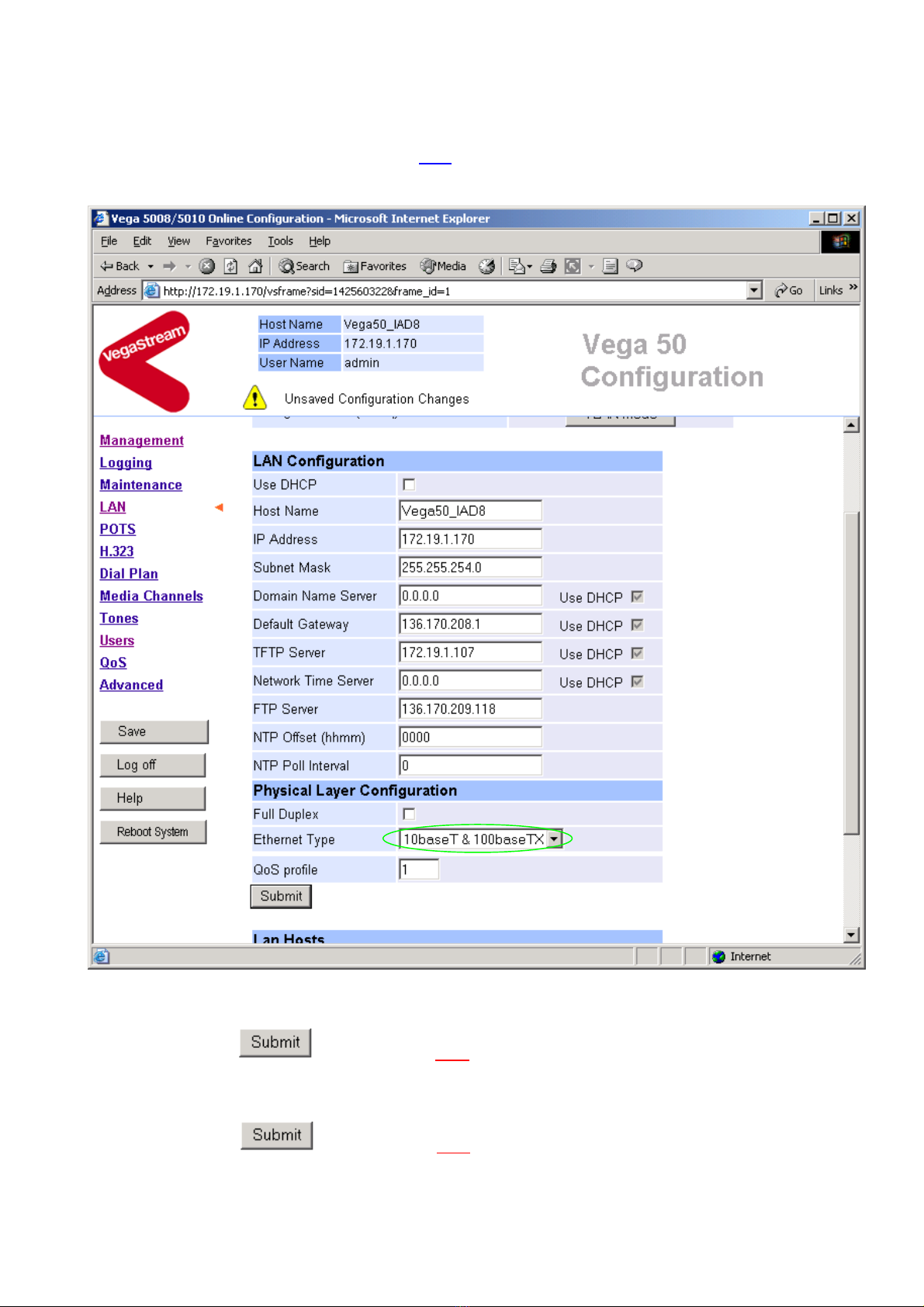Click the Windows logo throbber icon
The image size is (924, 1307).
841,241
